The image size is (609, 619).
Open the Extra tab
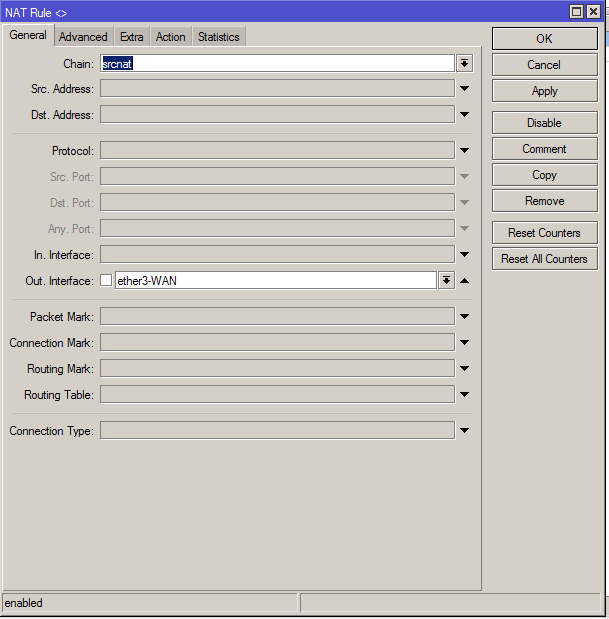click(x=132, y=37)
